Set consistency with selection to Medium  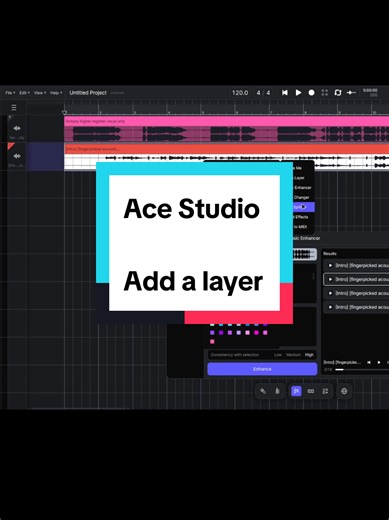[x=293, y=355]
